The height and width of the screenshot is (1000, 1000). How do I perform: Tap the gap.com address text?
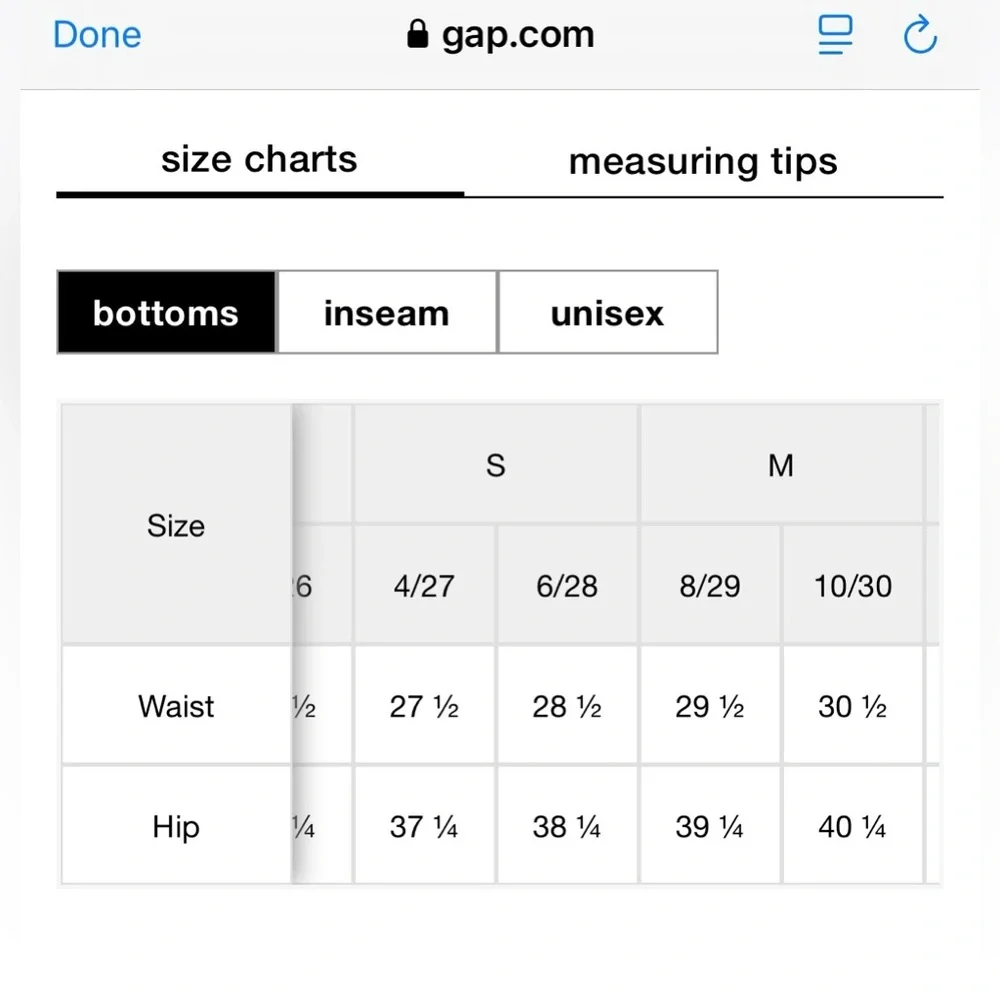click(x=517, y=36)
